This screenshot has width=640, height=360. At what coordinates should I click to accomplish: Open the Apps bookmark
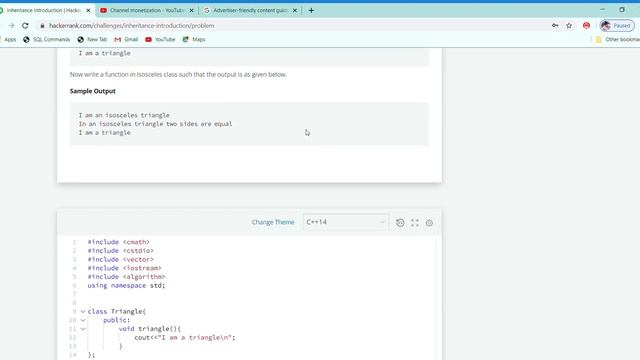click(x=8, y=40)
